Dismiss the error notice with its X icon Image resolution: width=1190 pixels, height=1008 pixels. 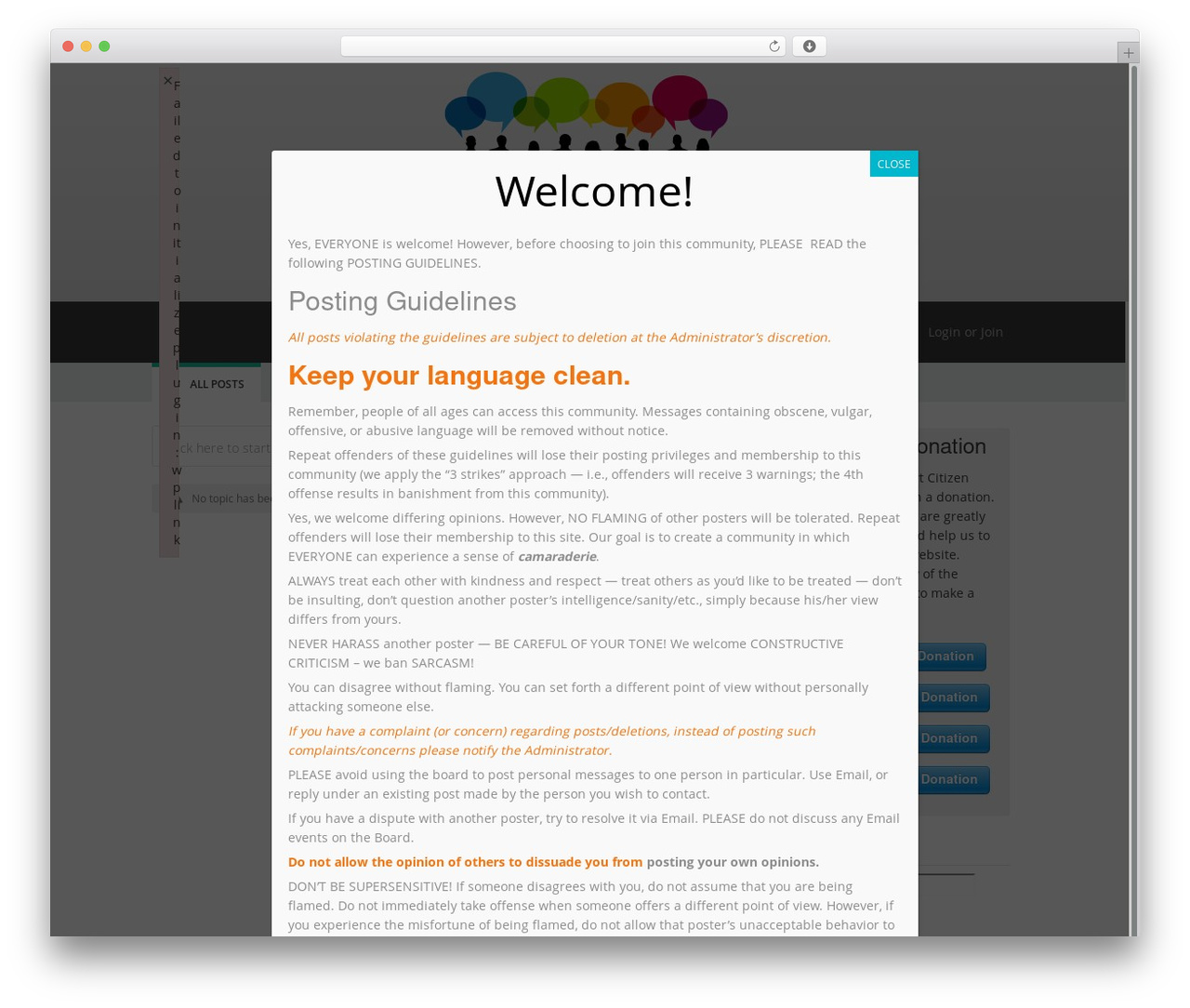point(167,81)
